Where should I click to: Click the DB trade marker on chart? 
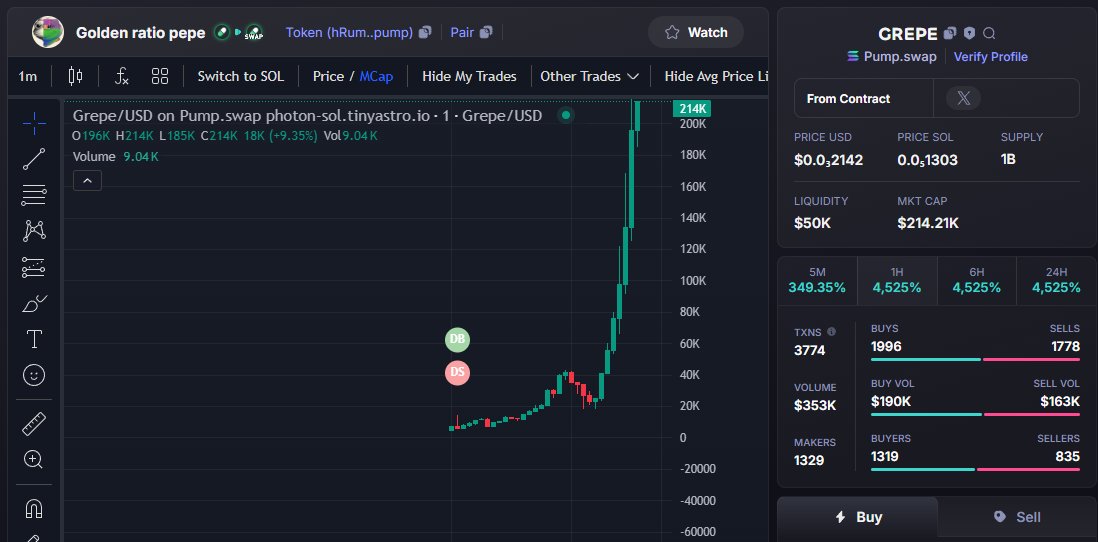tap(457, 340)
